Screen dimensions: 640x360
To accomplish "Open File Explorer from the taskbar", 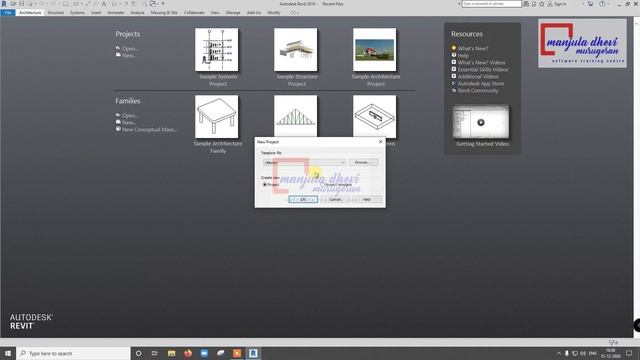I will click(171, 353).
